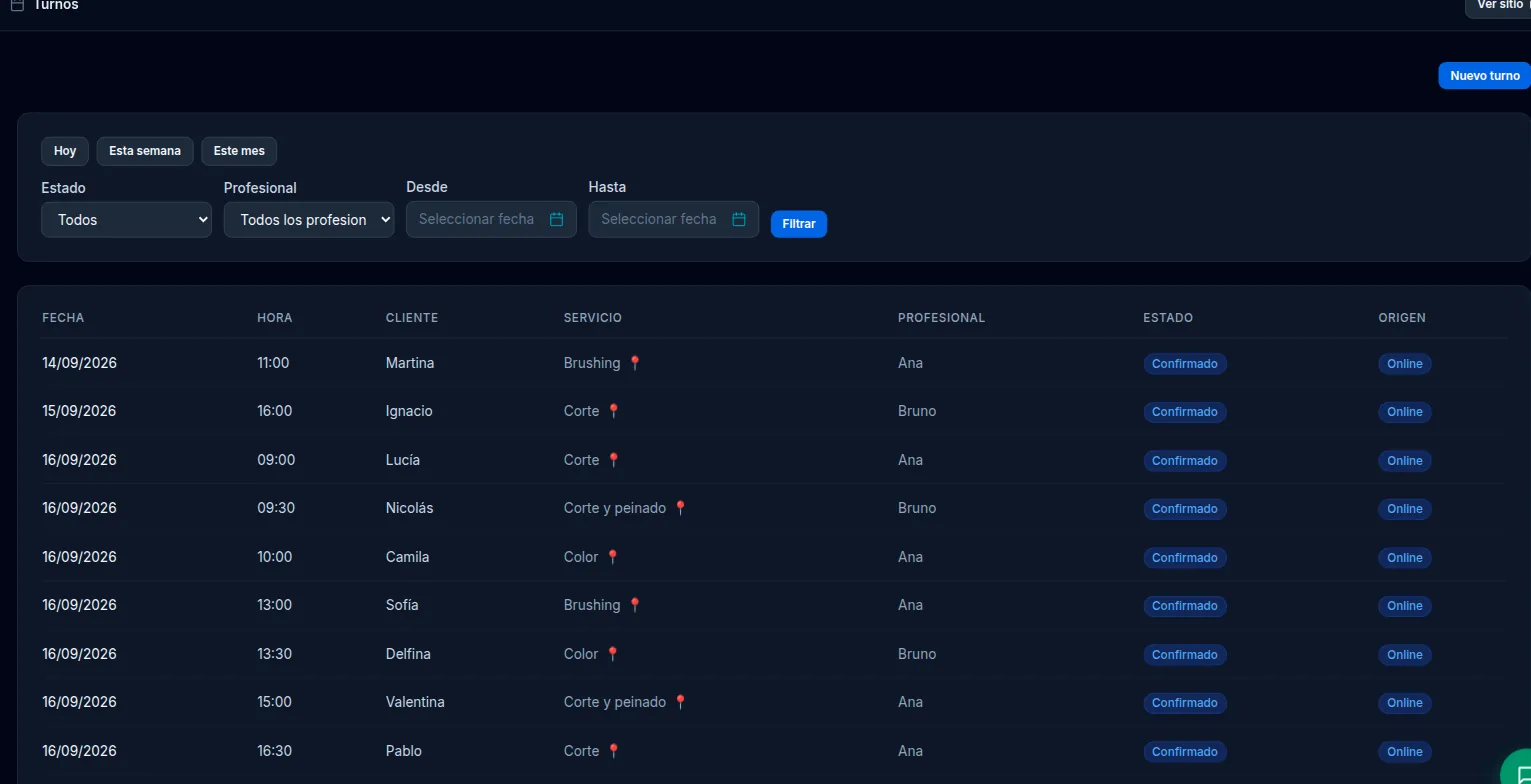Click the pin icon next to Camila's Color

[x=613, y=557]
